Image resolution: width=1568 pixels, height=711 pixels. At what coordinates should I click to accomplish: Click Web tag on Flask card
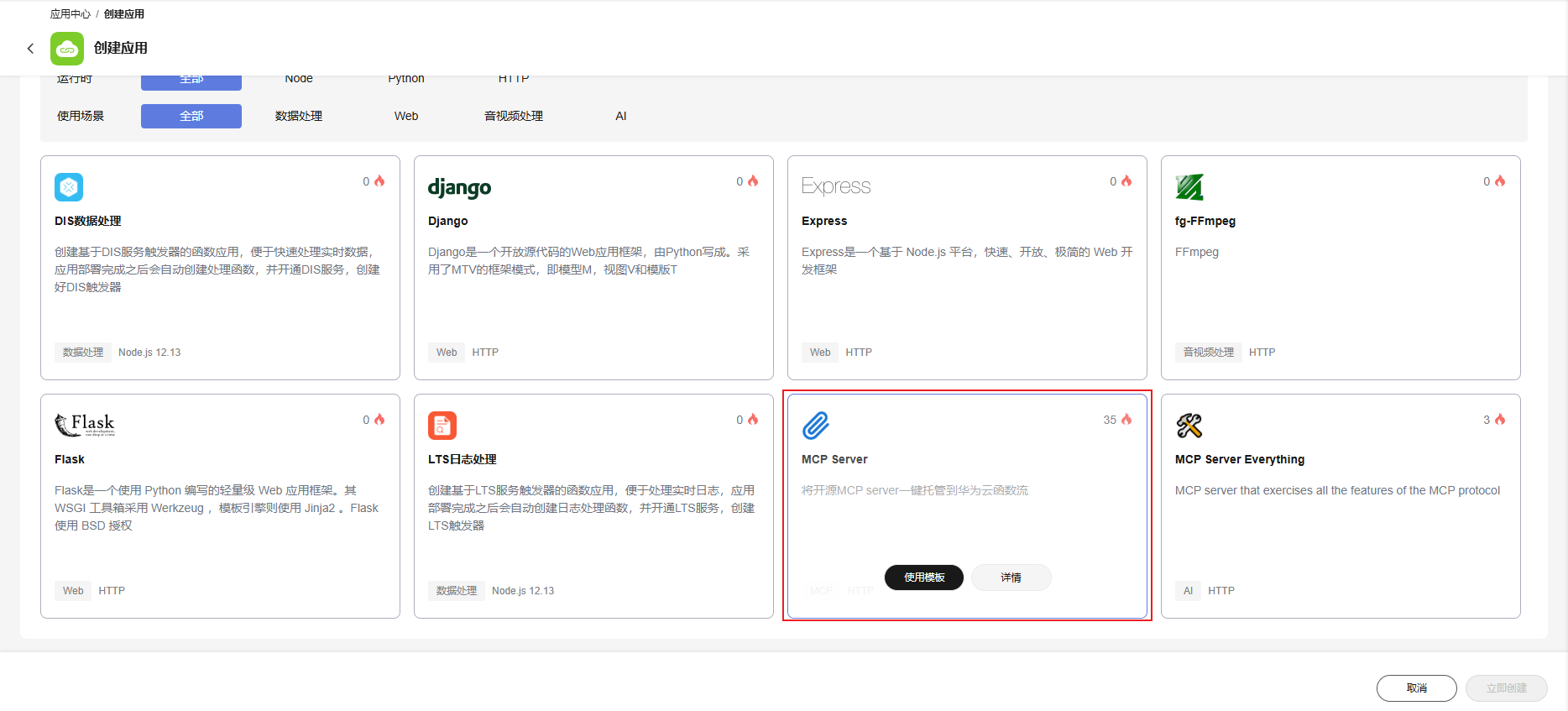coord(73,591)
